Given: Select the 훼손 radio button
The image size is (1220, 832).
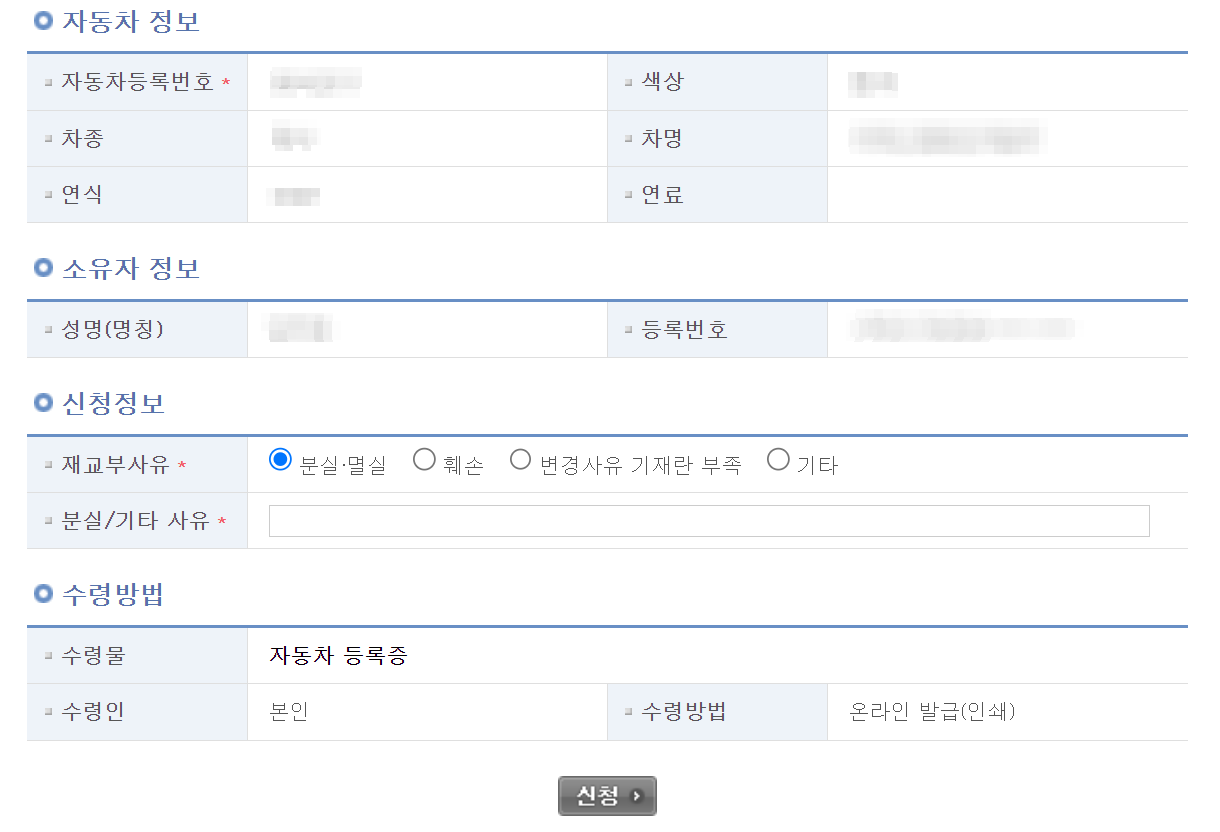Looking at the screenshot, I should point(424,459).
